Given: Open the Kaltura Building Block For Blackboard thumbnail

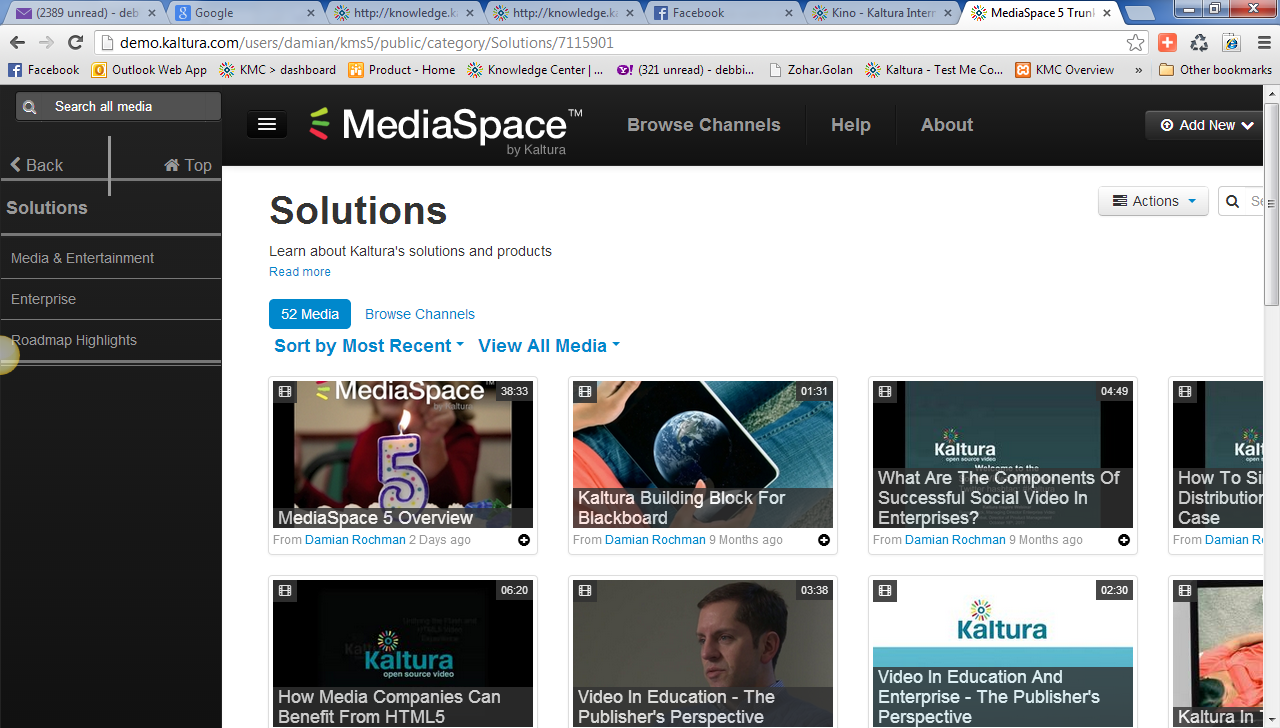Looking at the screenshot, I should pos(703,454).
